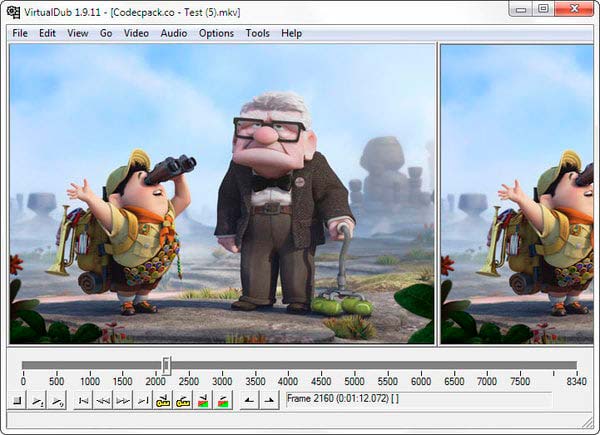Click the seek slider thumb at frame 2160

(166, 366)
